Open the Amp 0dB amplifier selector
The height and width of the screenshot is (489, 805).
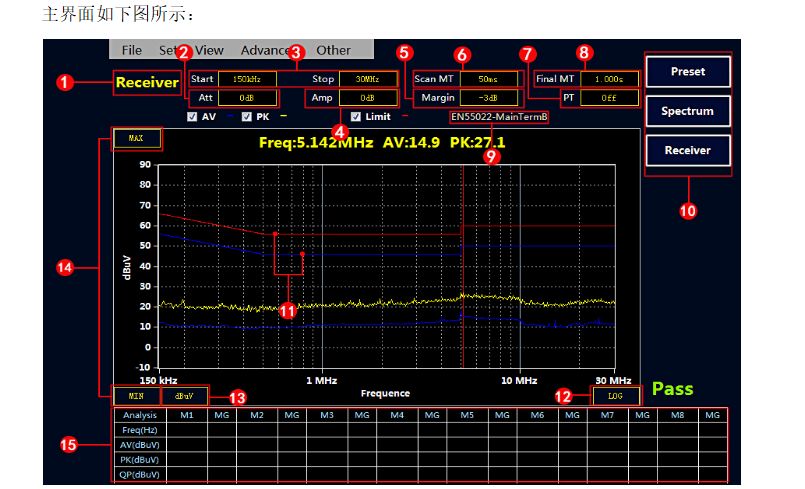tap(367, 98)
